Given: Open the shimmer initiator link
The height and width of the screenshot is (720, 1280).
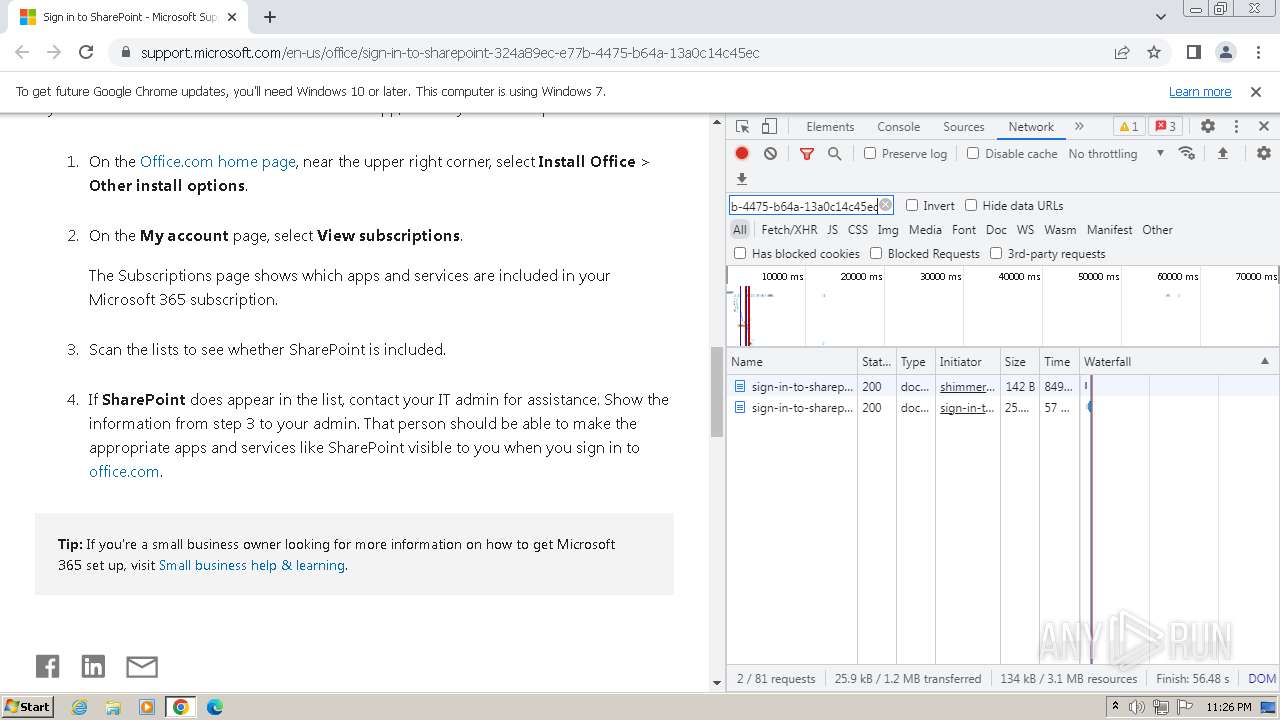Looking at the screenshot, I should [x=967, y=386].
